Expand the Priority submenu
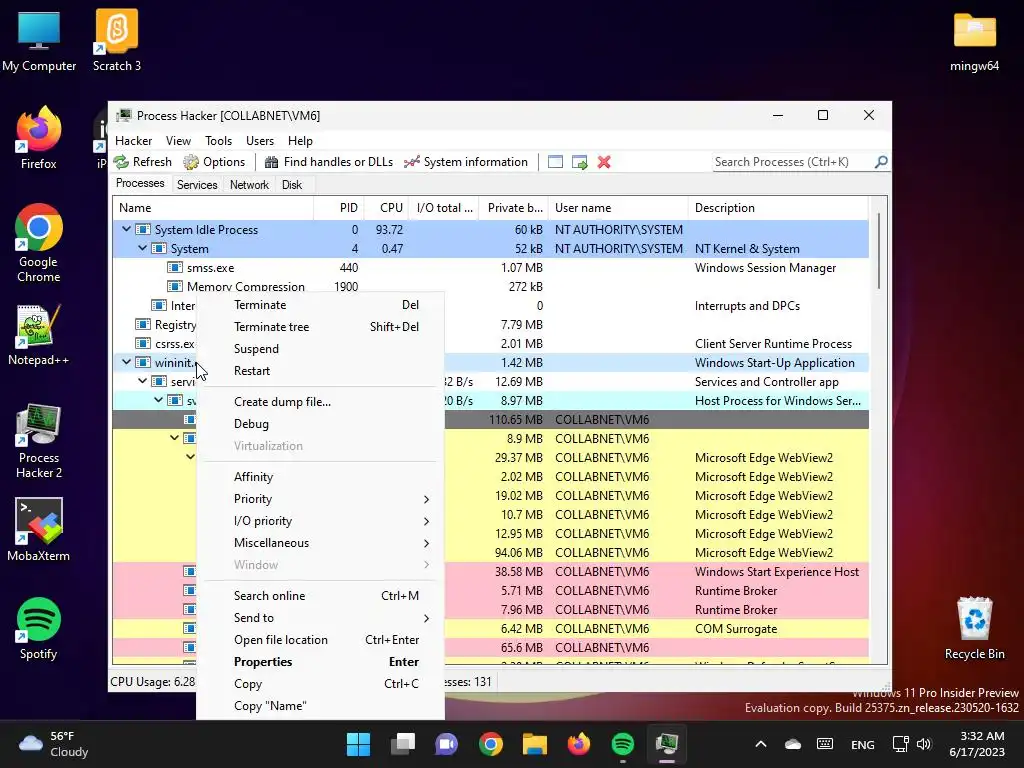Screen dimensions: 1024x768 320,499
